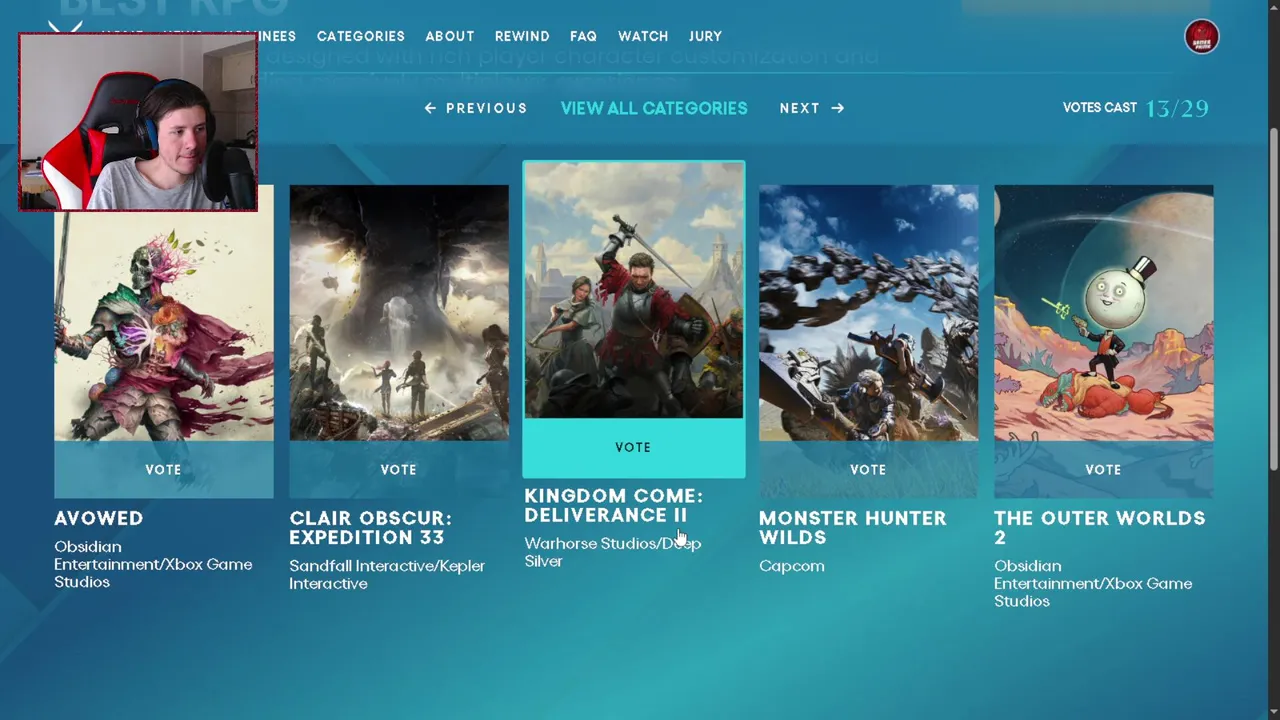Vote for Clair Obscur: Expedition 33
1280x720 pixels.
399,469
